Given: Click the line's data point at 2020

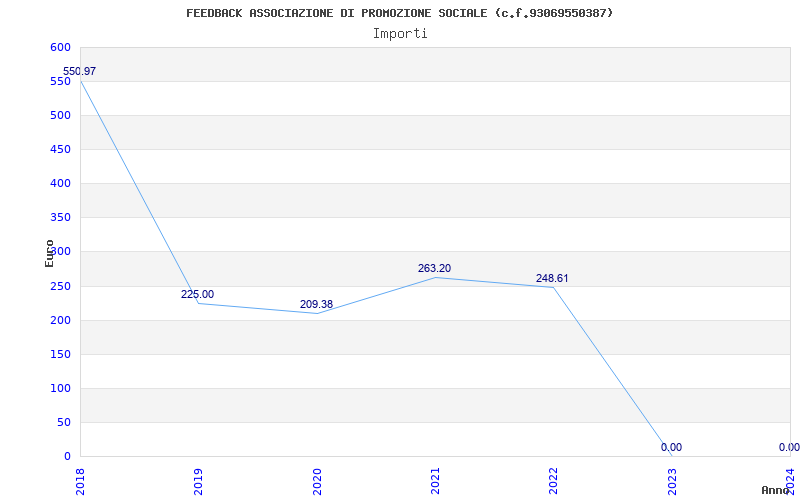Looking at the screenshot, I should (x=317, y=313).
